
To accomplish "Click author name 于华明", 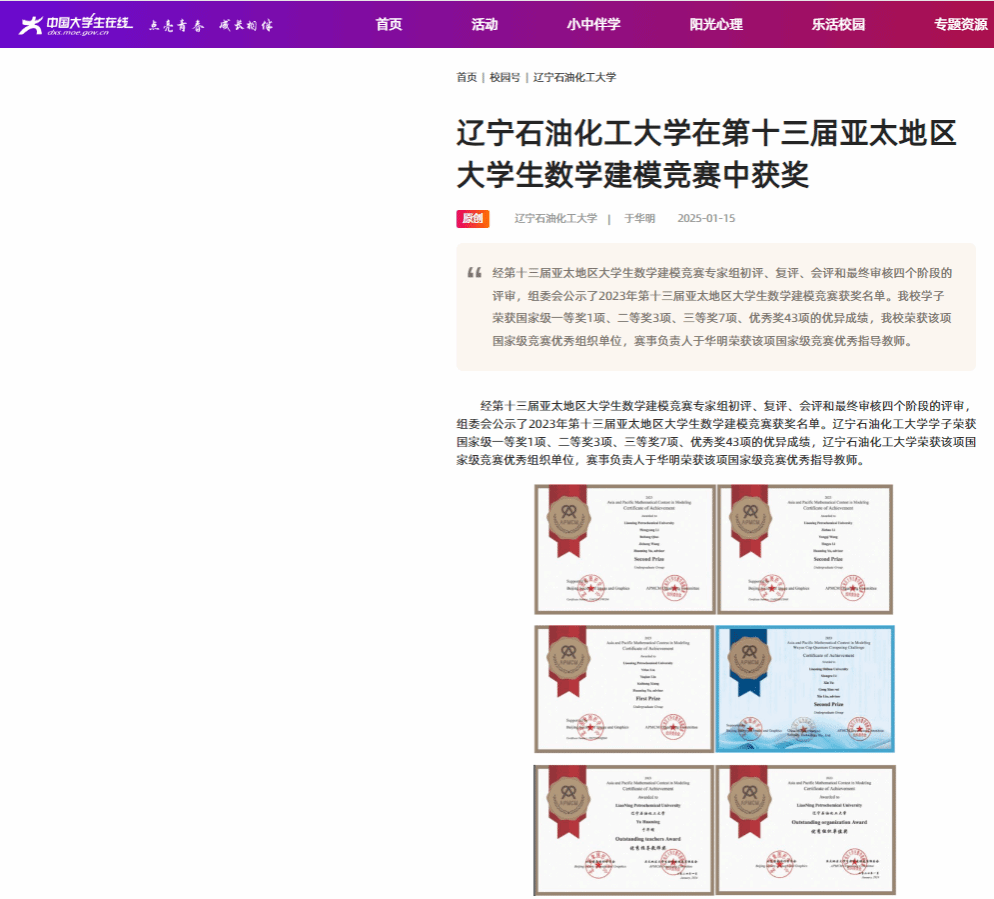I will (x=639, y=218).
